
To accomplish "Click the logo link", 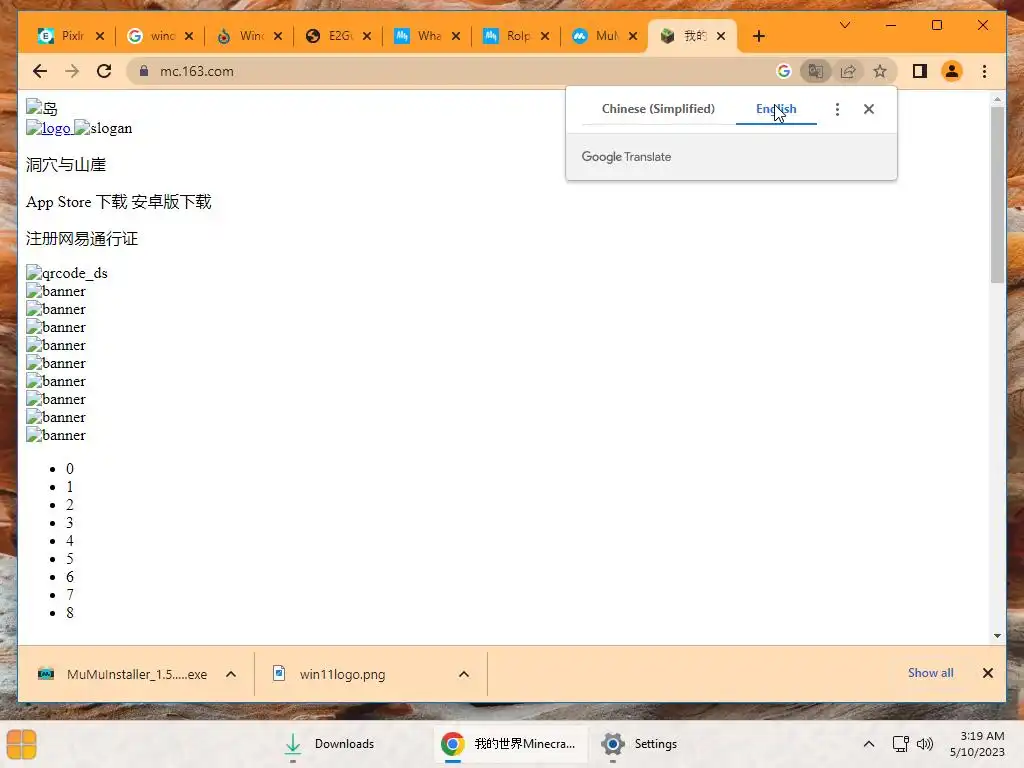I will tap(48, 128).
